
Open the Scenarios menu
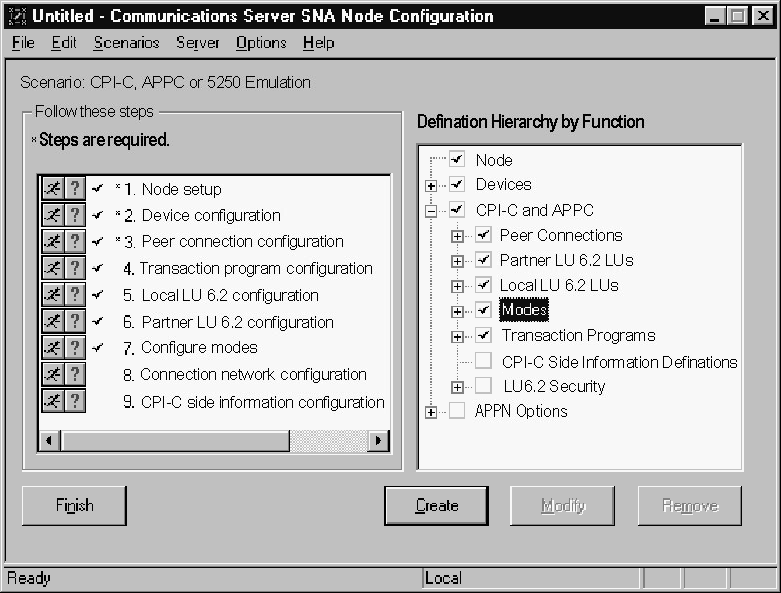tap(126, 43)
